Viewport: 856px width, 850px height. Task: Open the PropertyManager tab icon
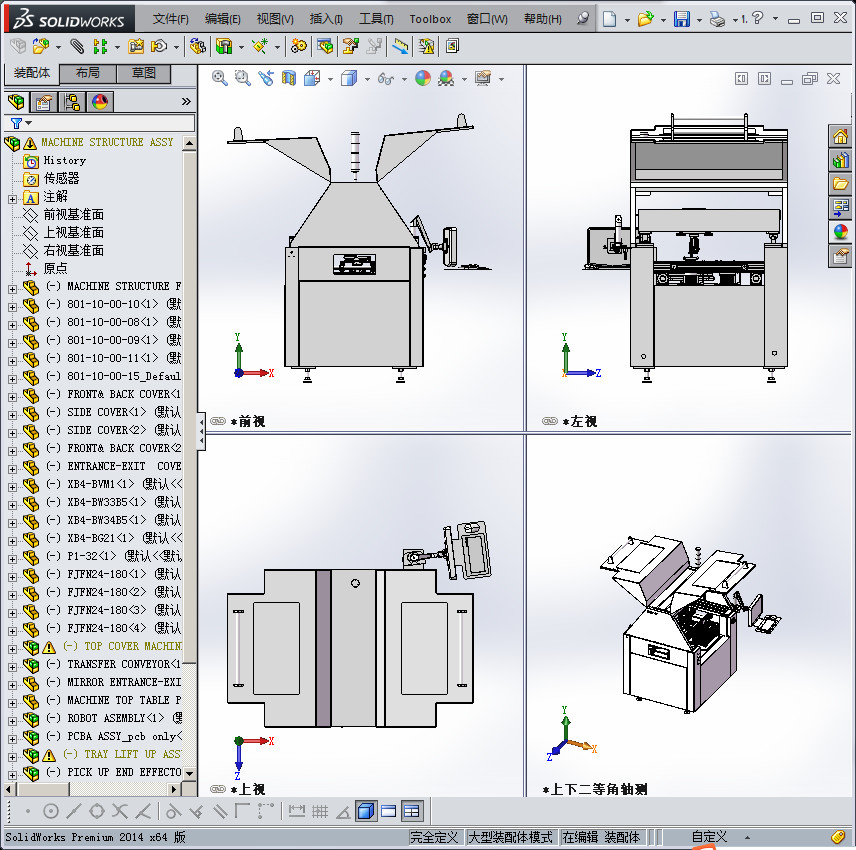44,102
